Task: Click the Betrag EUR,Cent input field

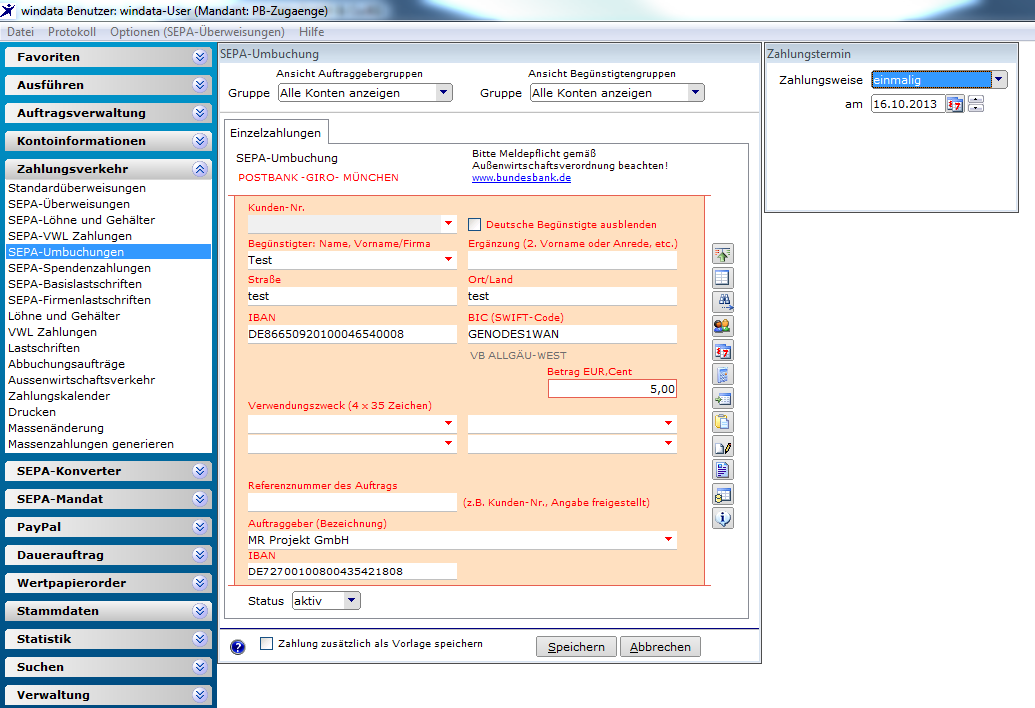Action: tap(613, 389)
